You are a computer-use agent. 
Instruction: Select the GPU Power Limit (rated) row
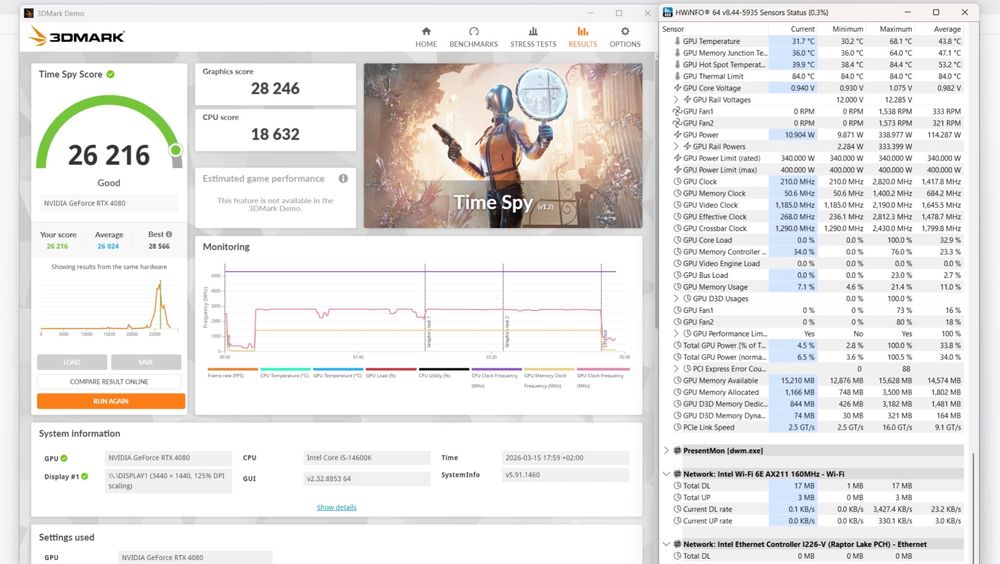[812, 158]
